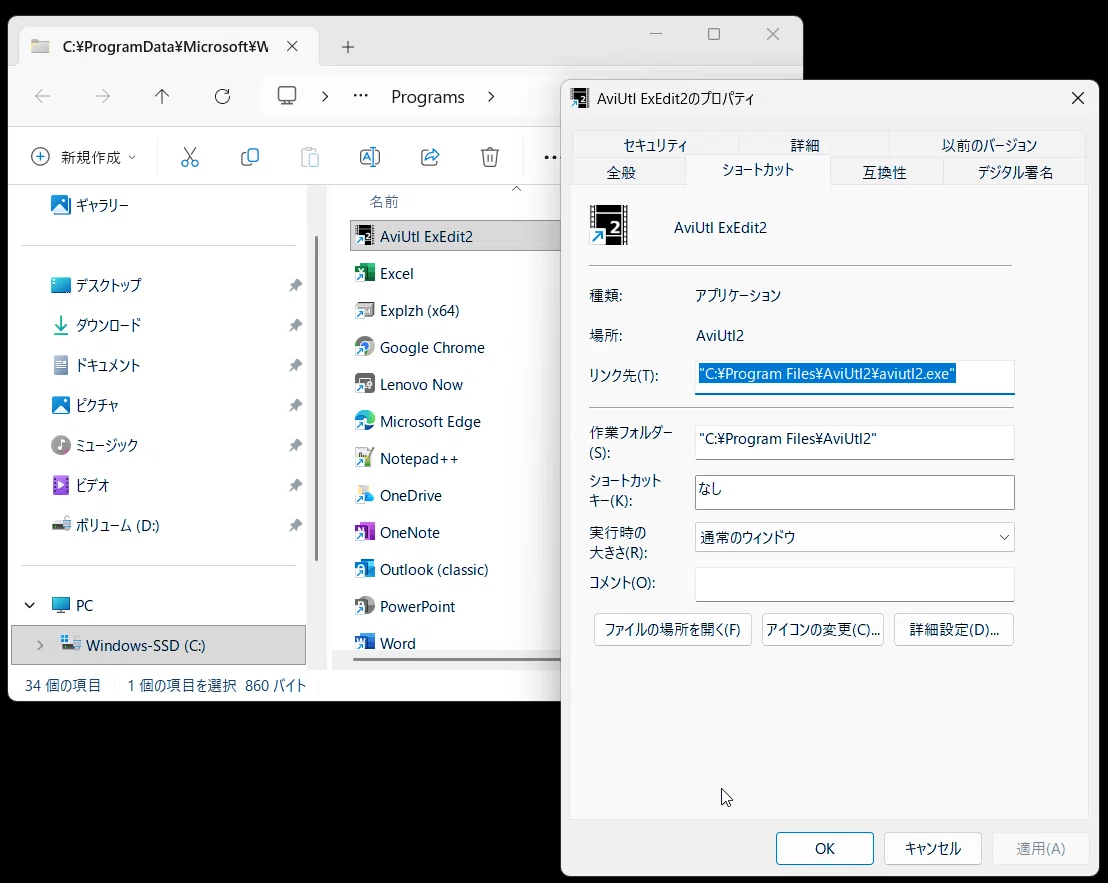Click OK in the properties dialog
Viewport: 1108px width, 883px height.
click(x=825, y=848)
